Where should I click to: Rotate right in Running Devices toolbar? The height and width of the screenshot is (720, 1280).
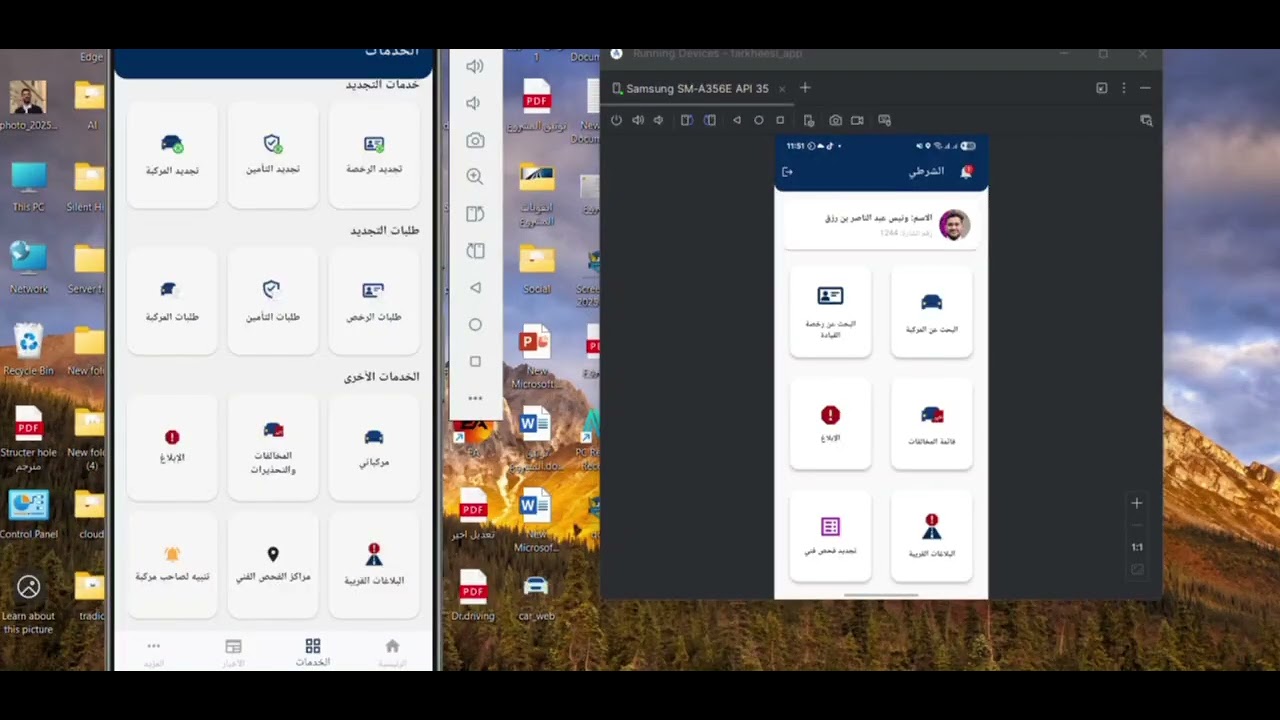coord(710,120)
